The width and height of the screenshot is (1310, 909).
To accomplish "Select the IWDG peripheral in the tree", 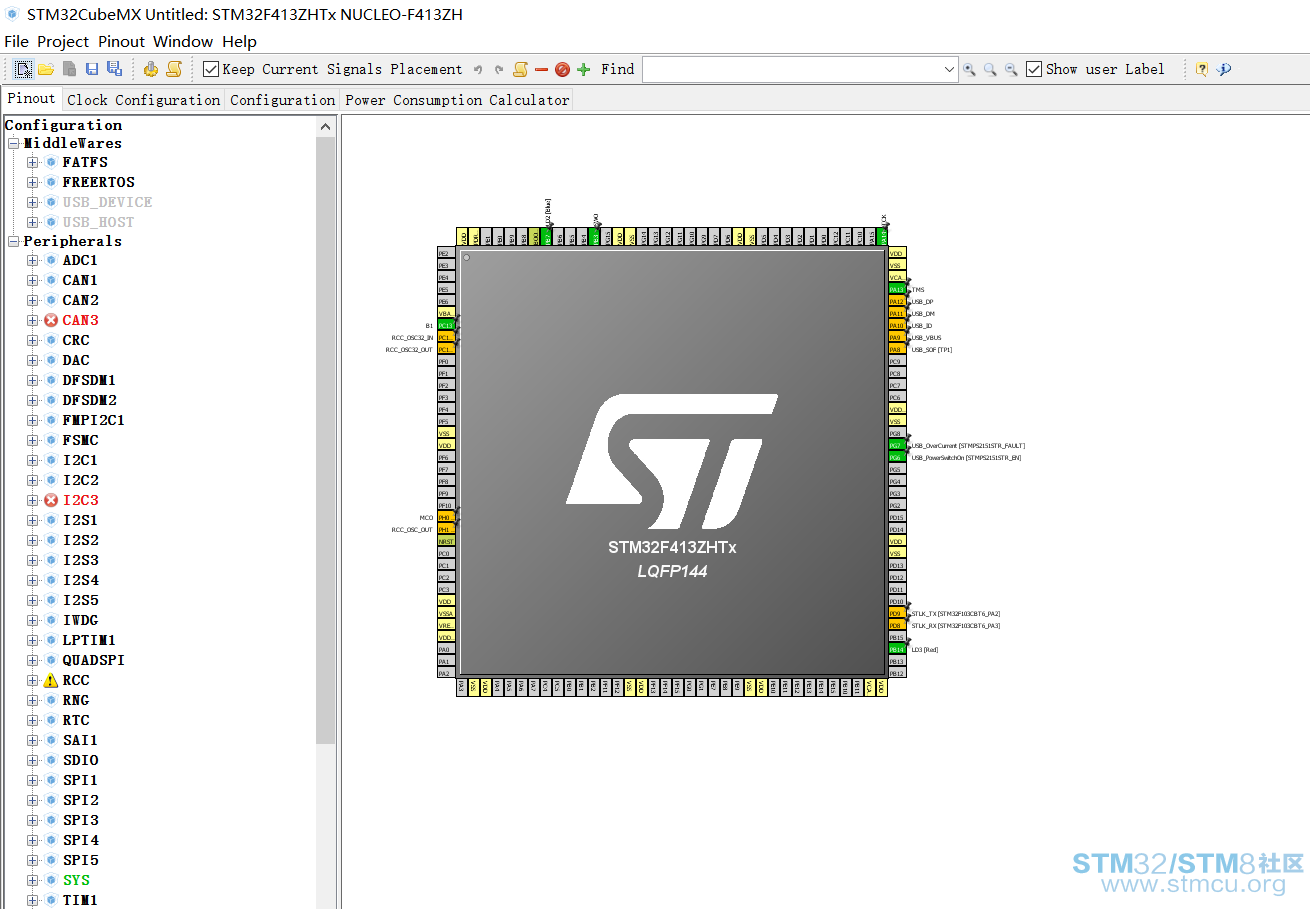I will click(80, 620).
